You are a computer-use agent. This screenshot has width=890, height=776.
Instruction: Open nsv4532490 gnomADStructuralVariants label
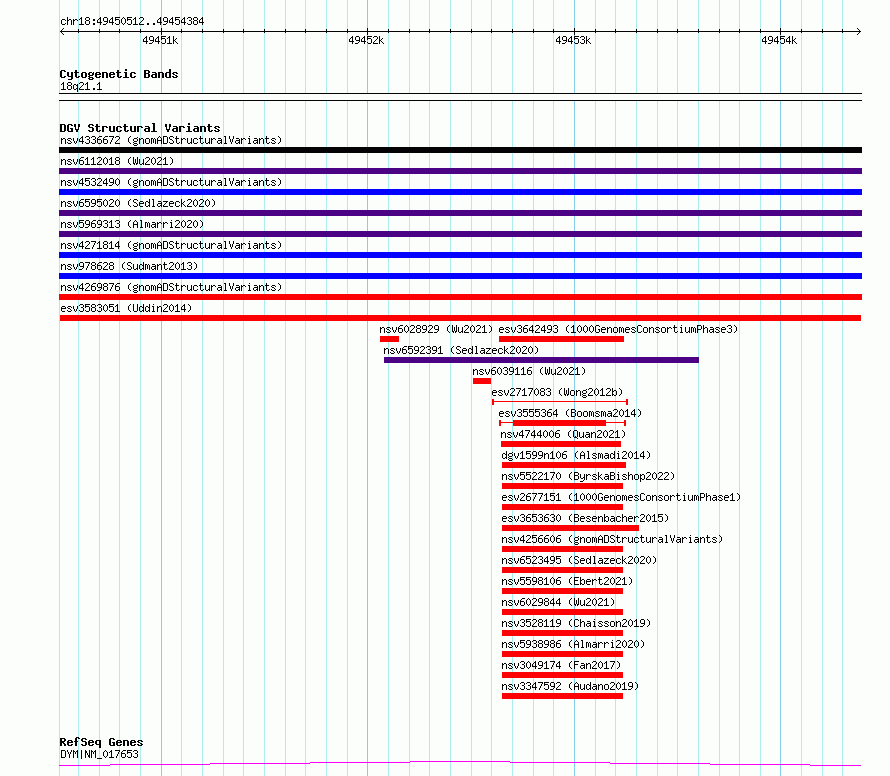pos(171,182)
